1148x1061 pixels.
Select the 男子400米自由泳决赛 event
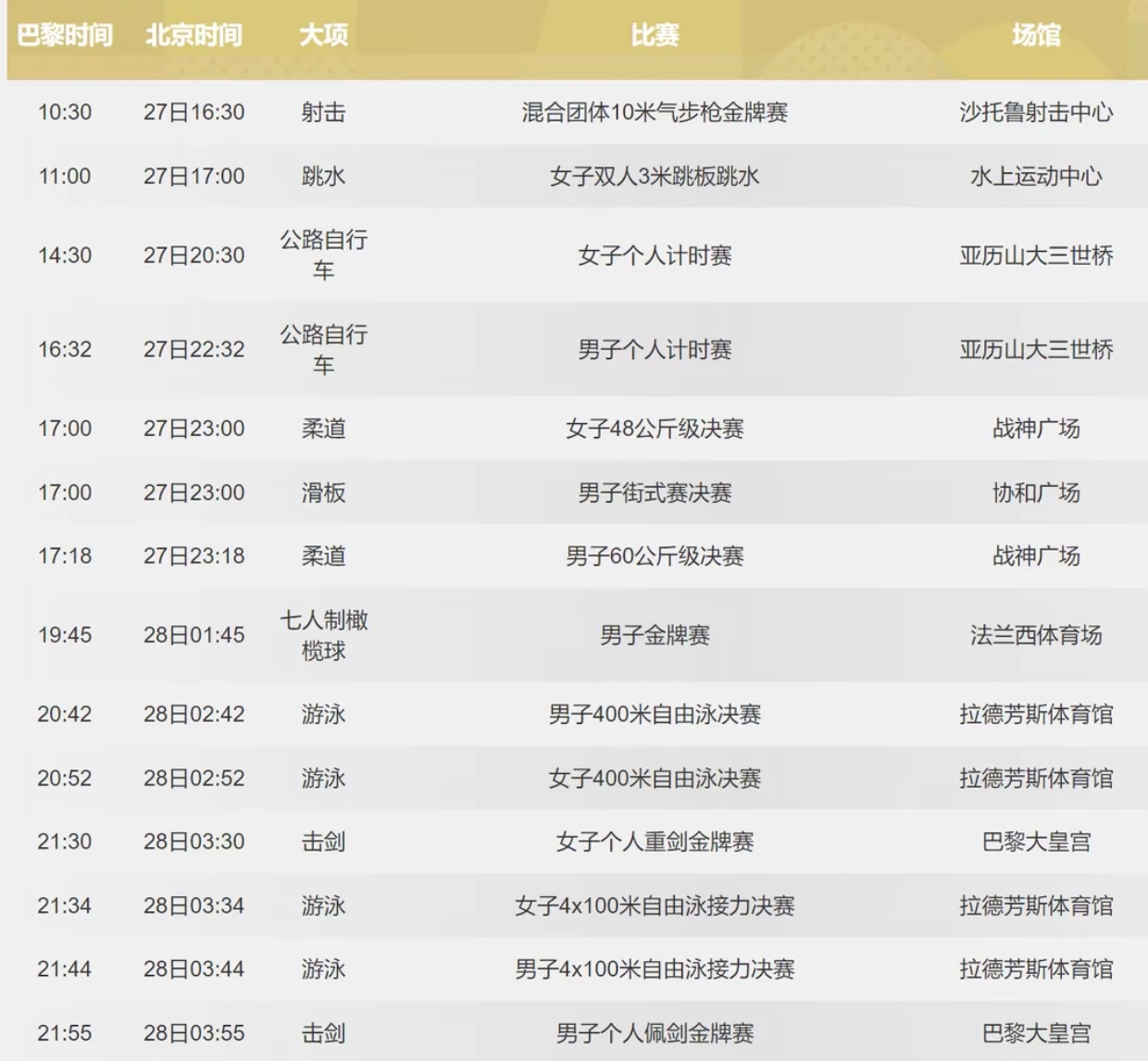pos(655,715)
